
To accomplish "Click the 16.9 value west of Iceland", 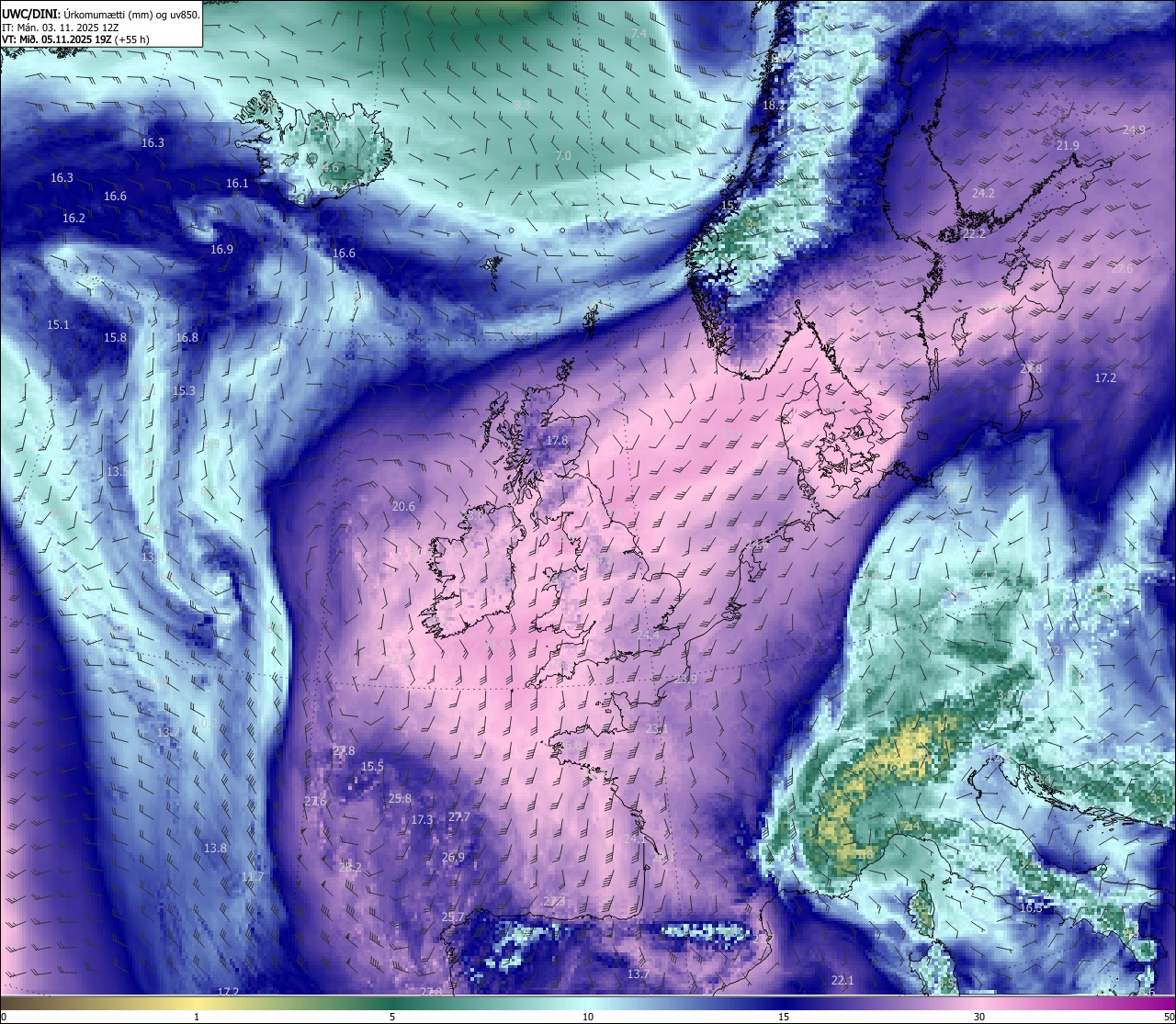I will tap(221, 249).
